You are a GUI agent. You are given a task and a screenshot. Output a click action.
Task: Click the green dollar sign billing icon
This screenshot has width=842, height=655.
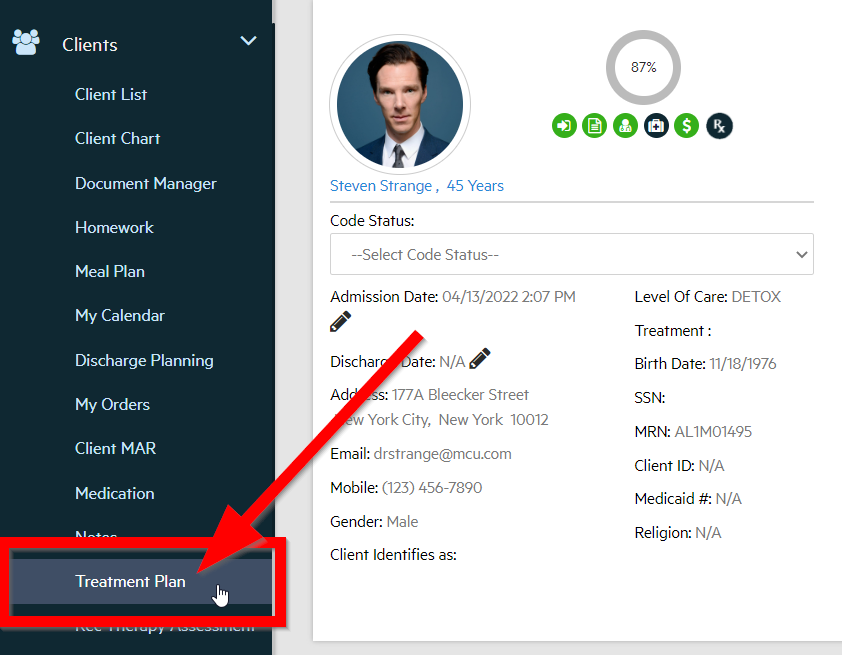tap(686, 125)
